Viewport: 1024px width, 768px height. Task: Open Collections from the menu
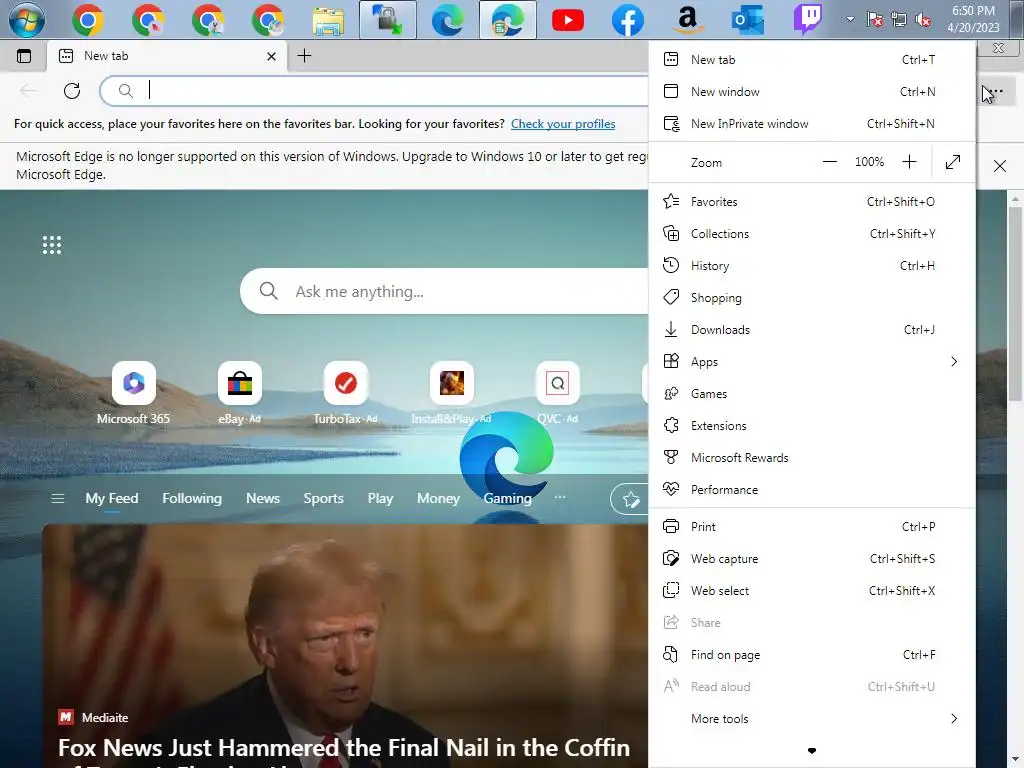click(812, 234)
